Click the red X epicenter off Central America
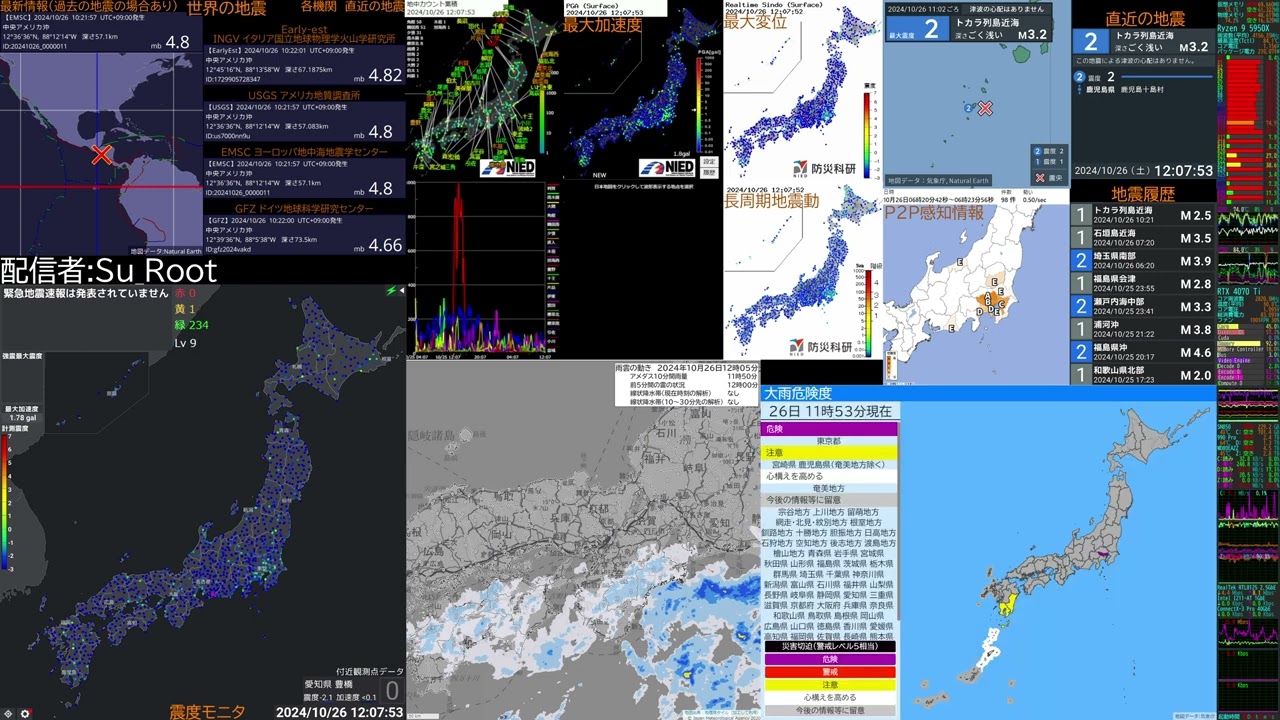Screen dimensions: 1280x720 click(x=101, y=155)
